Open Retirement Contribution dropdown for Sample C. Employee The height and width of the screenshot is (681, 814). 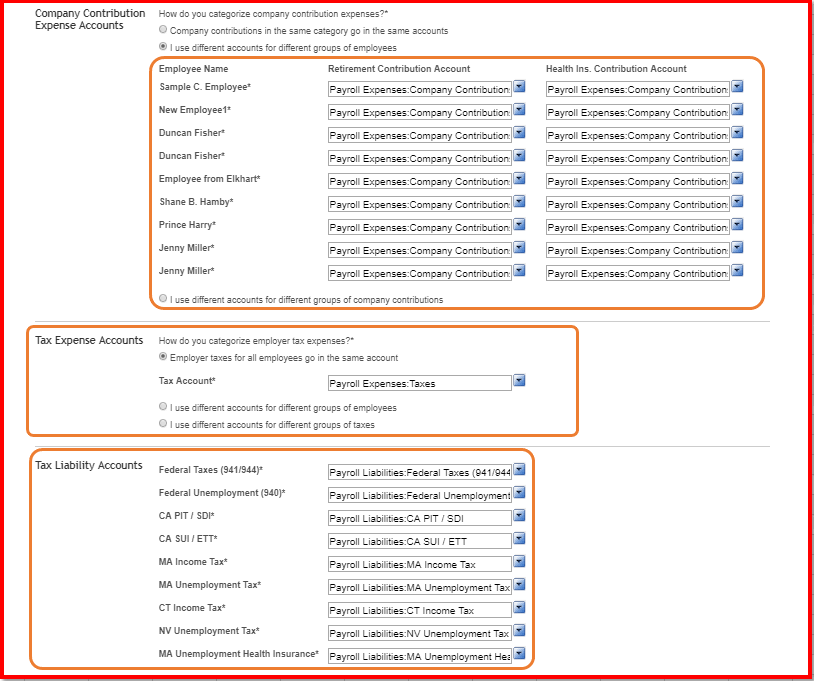pos(519,87)
